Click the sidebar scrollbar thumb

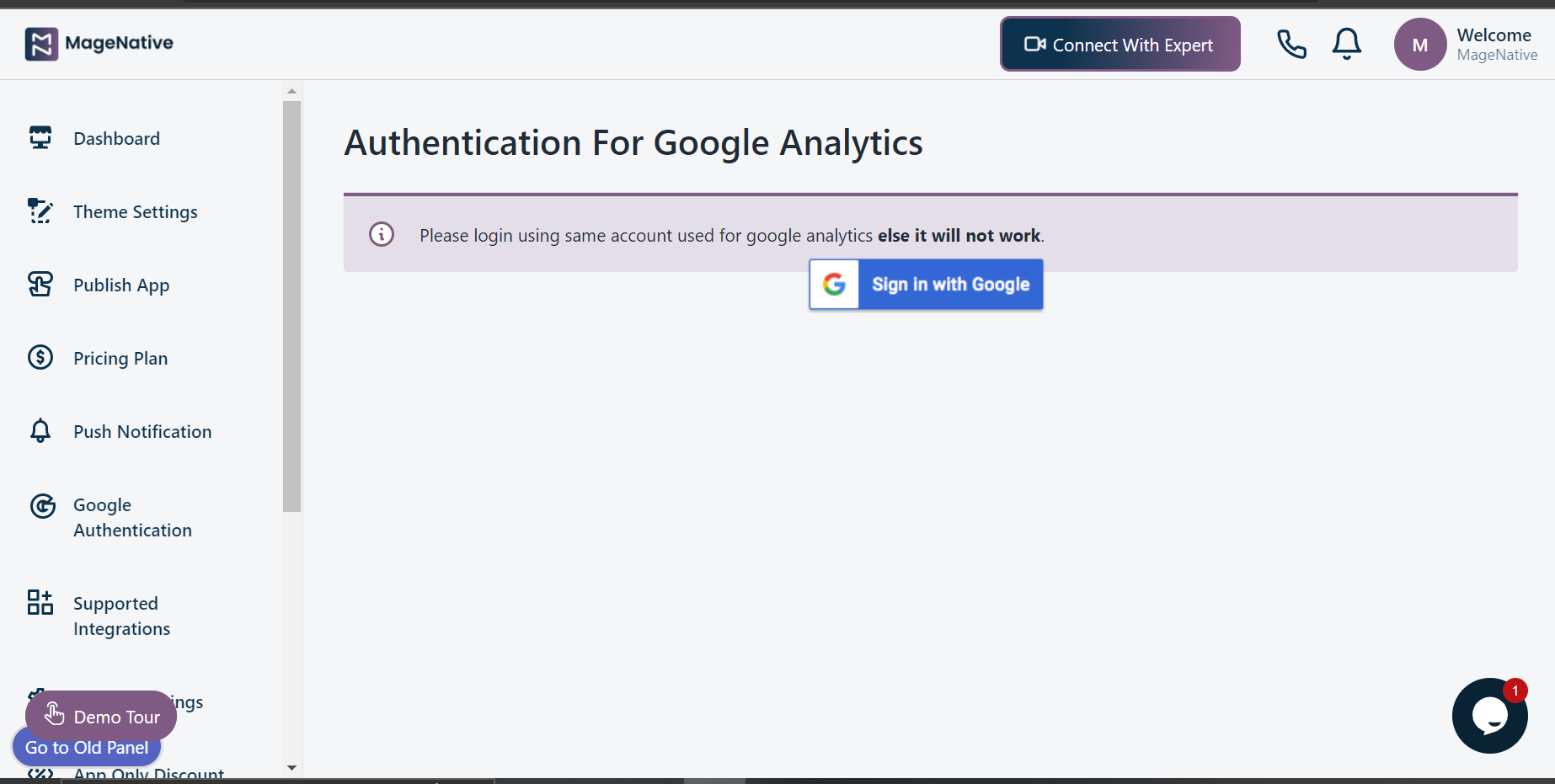click(x=291, y=307)
